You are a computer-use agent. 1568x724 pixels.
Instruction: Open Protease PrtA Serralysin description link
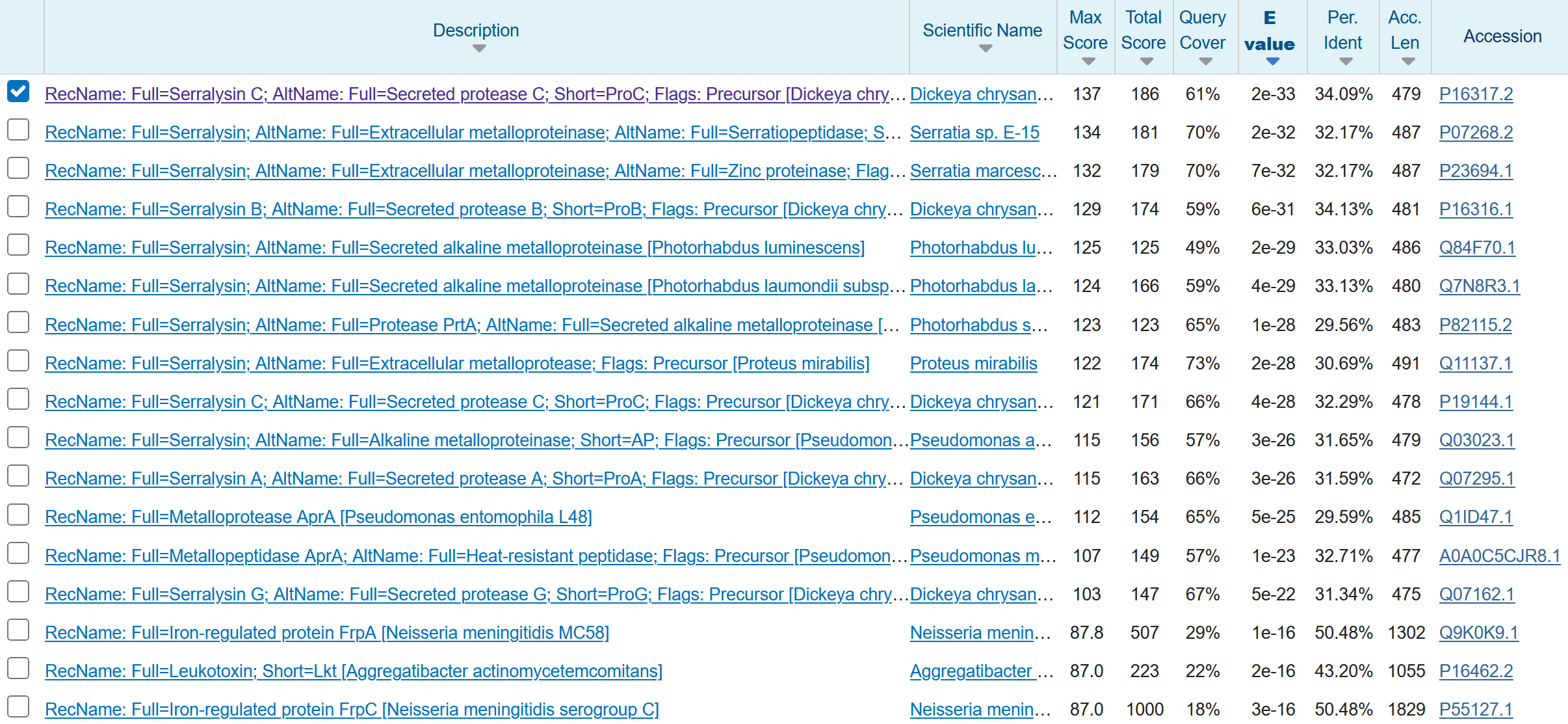click(473, 325)
